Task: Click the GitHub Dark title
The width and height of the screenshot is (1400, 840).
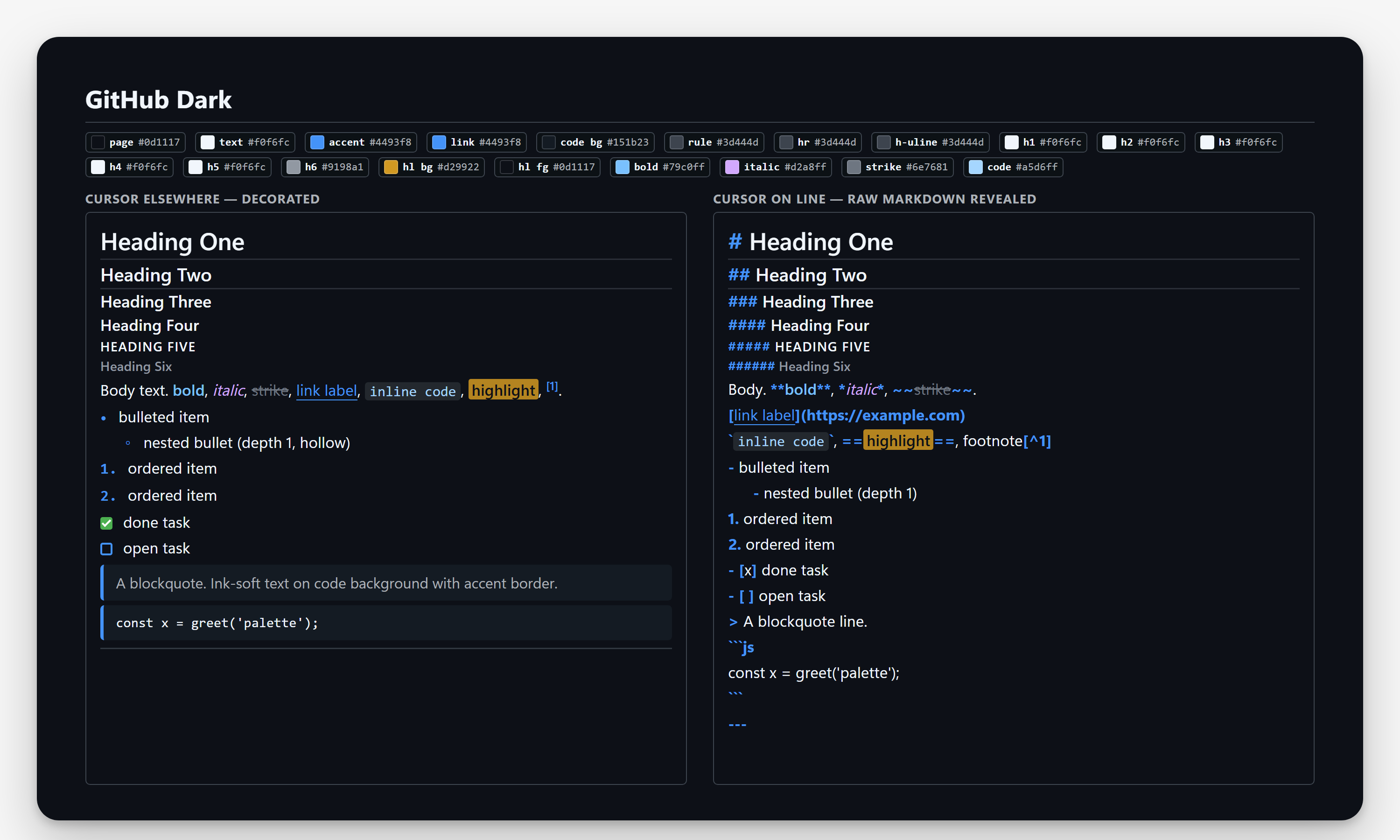Action: (x=159, y=99)
